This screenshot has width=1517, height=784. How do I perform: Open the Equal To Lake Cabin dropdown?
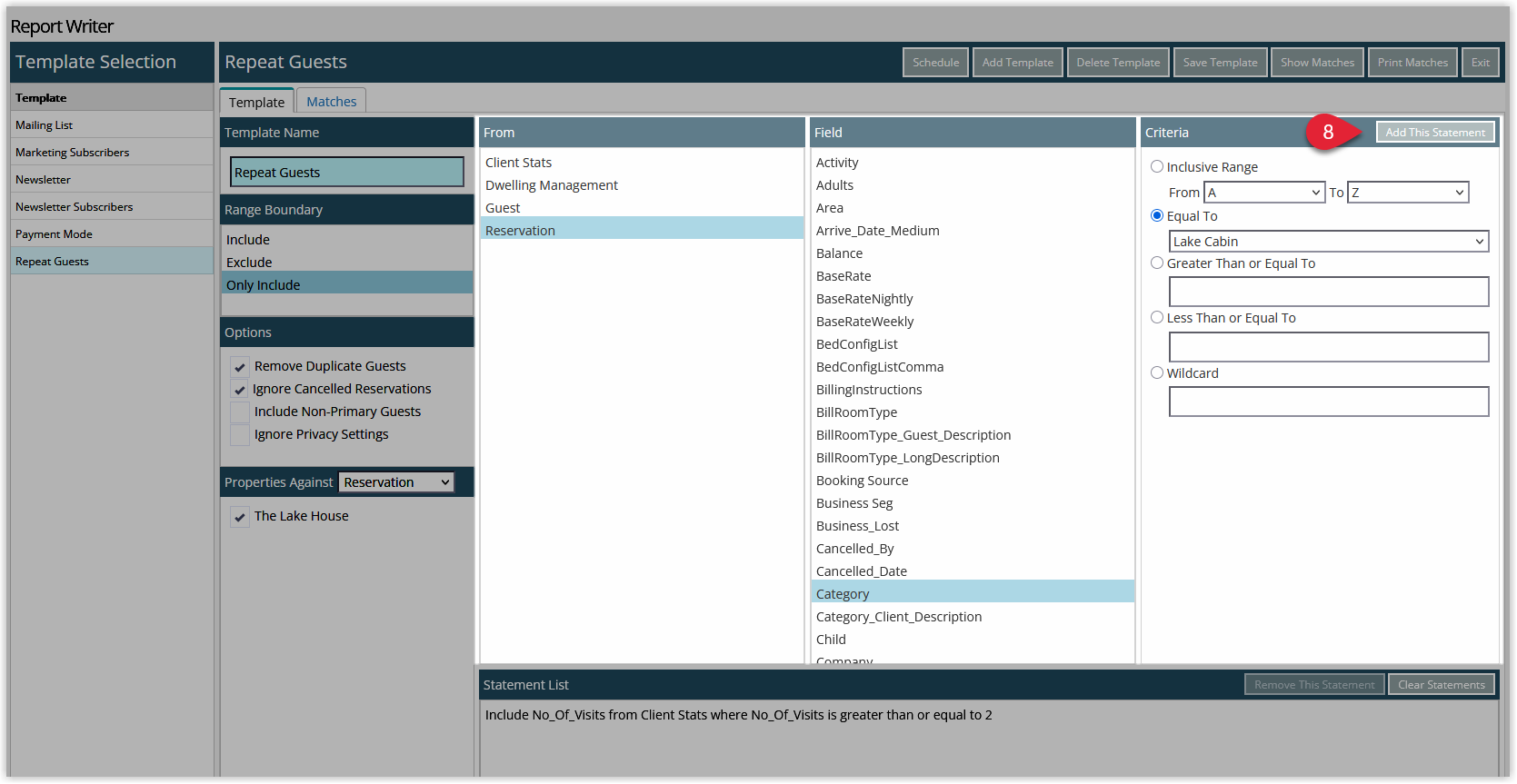pos(1329,242)
